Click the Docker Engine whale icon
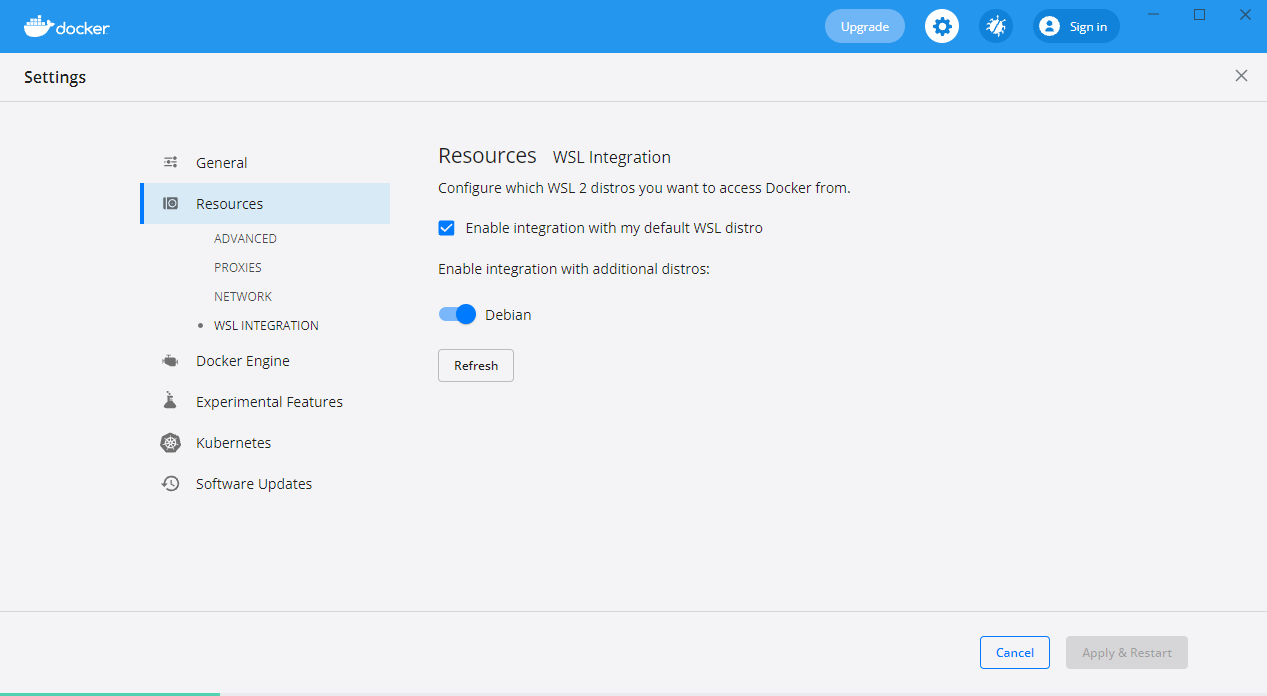The width and height of the screenshot is (1267, 696). click(171, 361)
